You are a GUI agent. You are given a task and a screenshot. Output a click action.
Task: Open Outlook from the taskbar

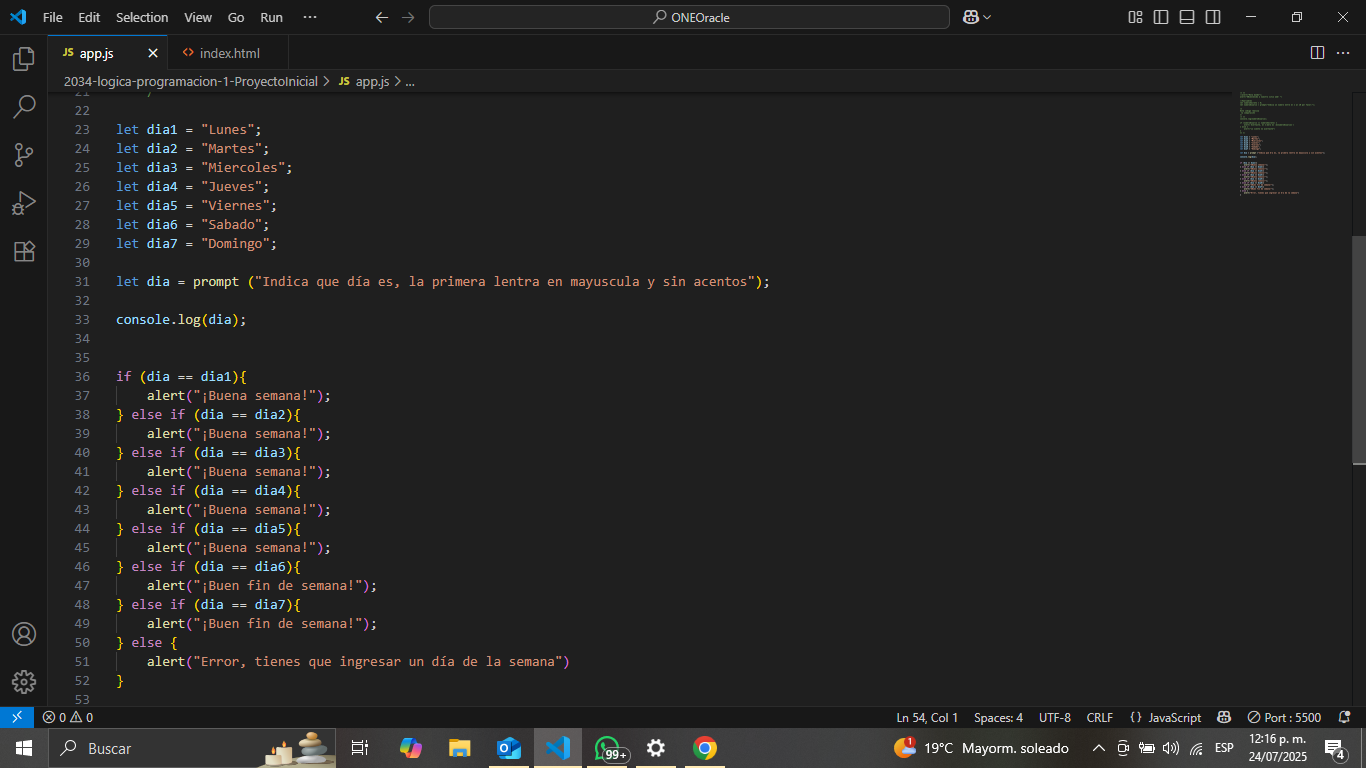(509, 748)
